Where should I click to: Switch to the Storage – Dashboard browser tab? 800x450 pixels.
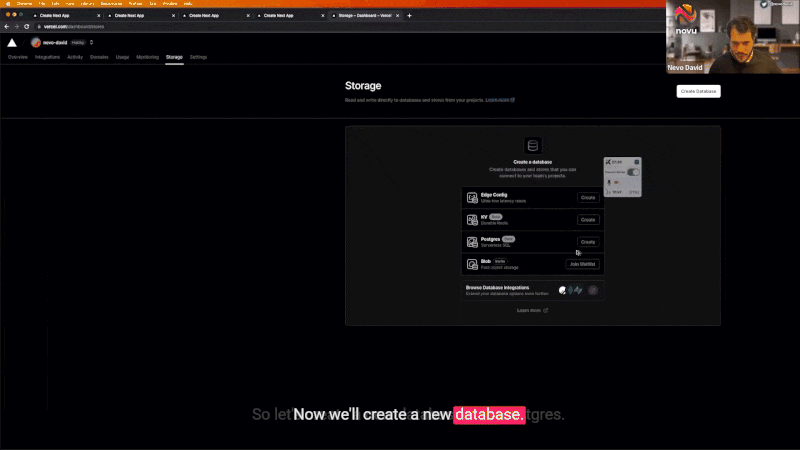[x=365, y=16]
